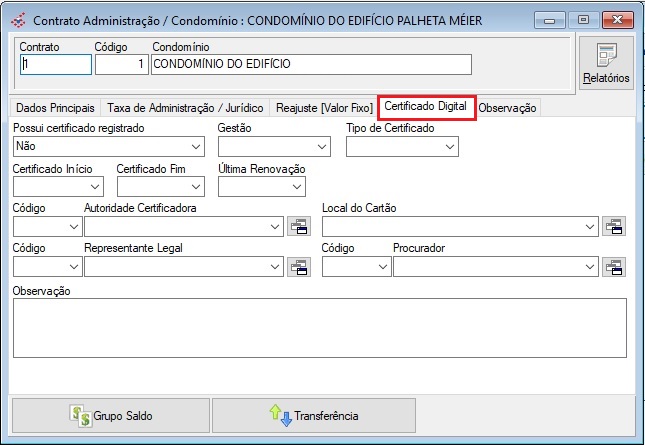Viewport: 645px width, 445px height.
Task: Open Taxa de Administração / Jurídico tab
Action: (x=185, y=108)
